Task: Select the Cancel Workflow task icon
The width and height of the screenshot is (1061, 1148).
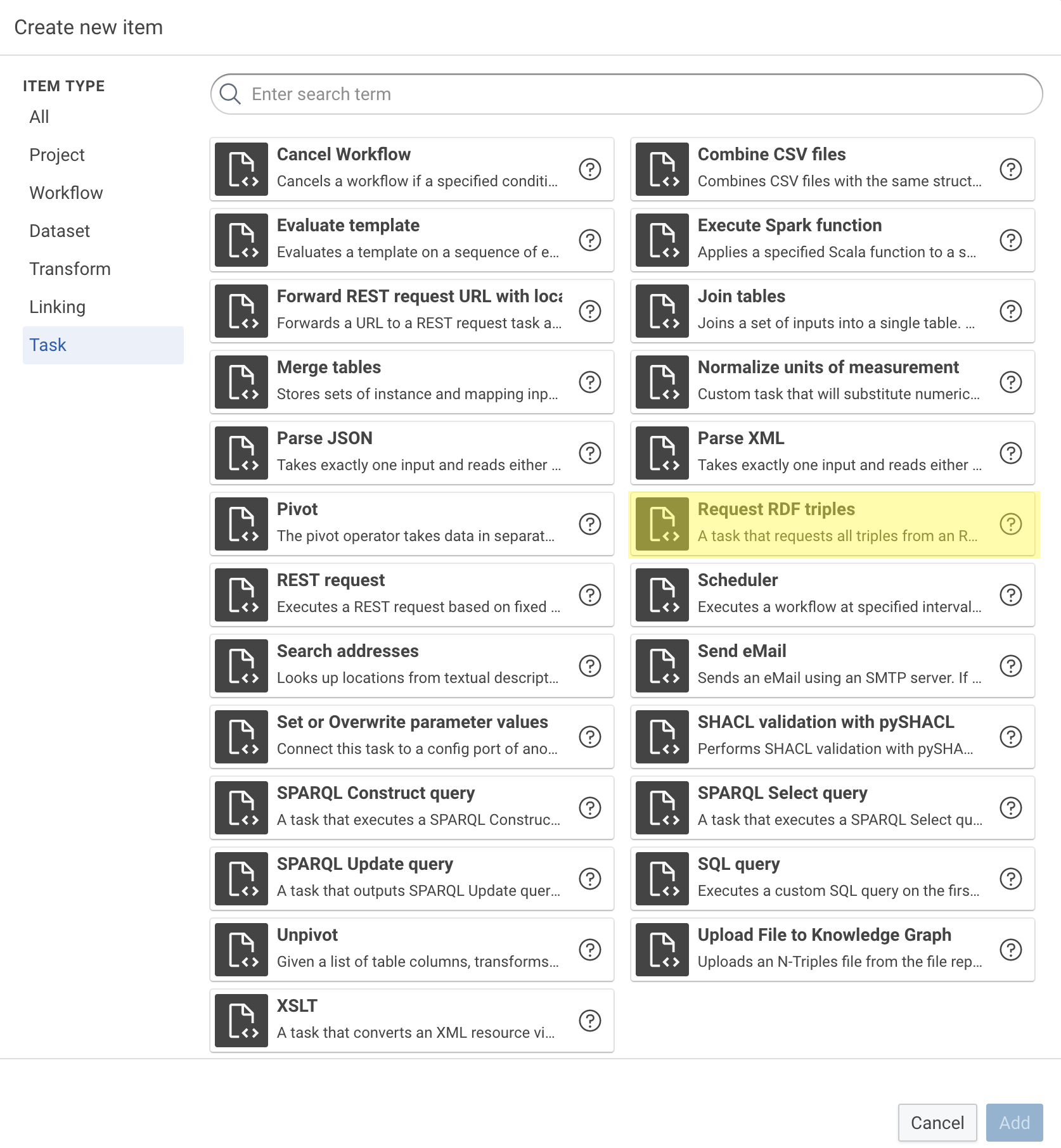Action: tap(241, 169)
